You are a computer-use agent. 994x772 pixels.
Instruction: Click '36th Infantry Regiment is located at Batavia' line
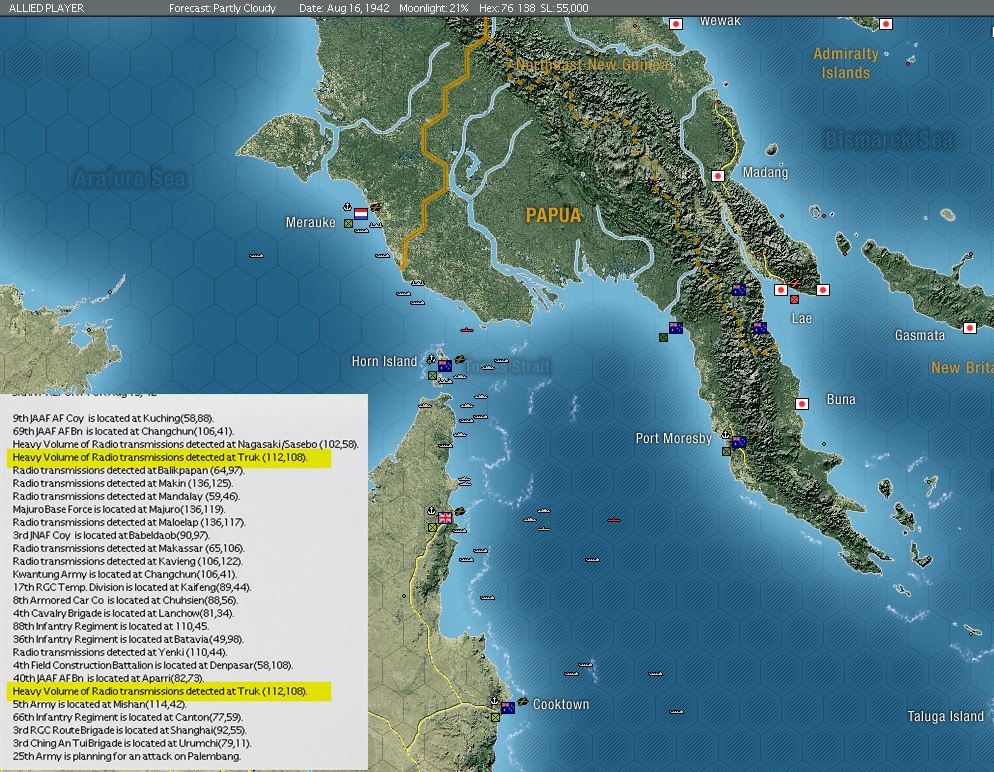tap(128, 640)
